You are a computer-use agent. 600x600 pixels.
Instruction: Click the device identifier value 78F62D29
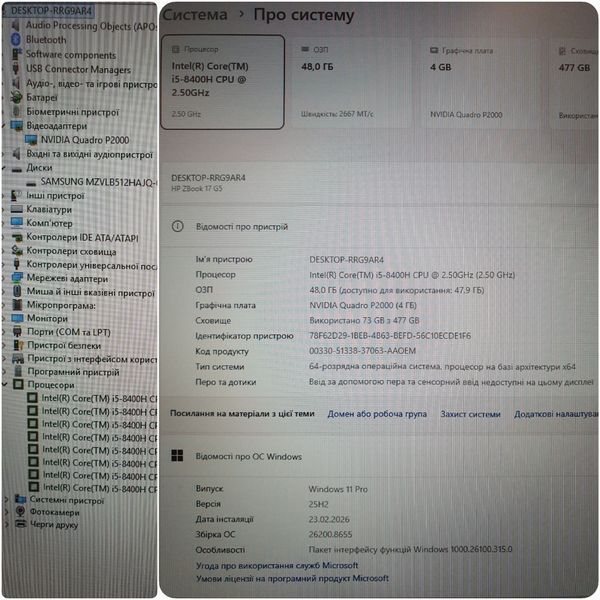pyautogui.click(x=390, y=336)
